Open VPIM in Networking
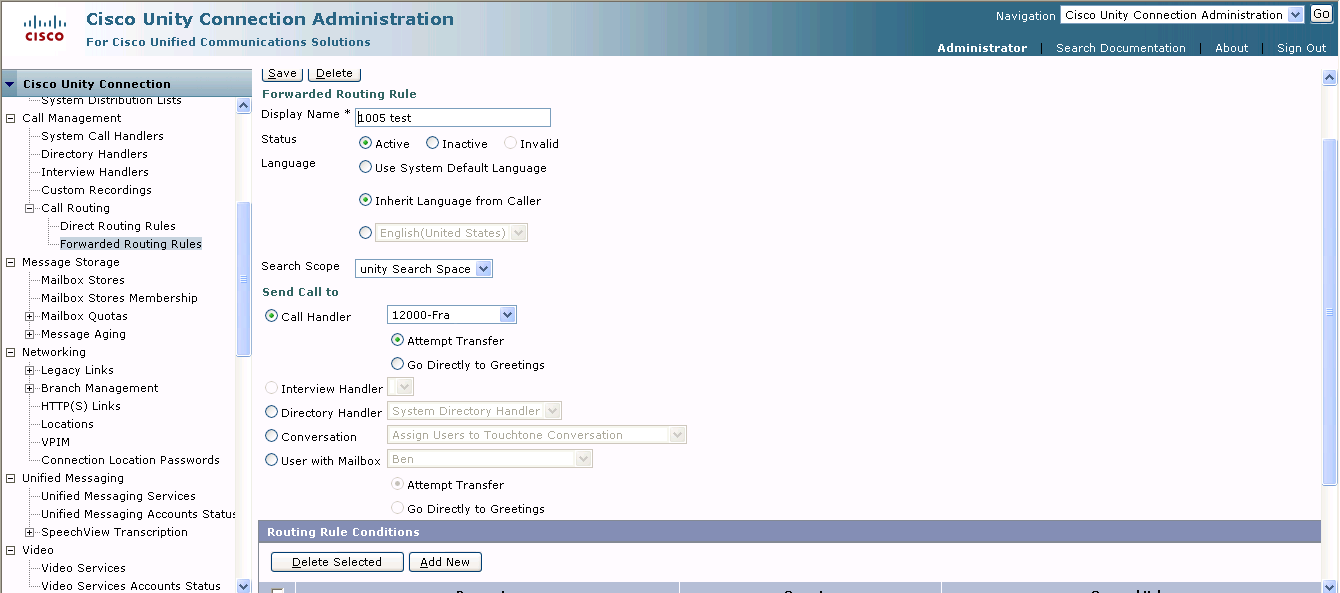The image size is (1340, 593). pos(55,442)
